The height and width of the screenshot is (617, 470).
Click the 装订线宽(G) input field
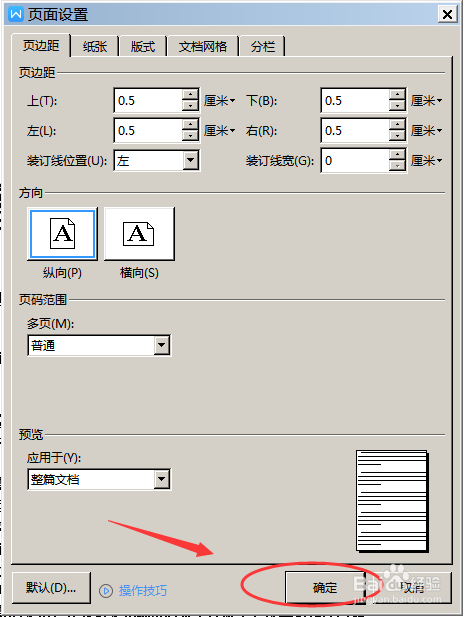[355, 161]
